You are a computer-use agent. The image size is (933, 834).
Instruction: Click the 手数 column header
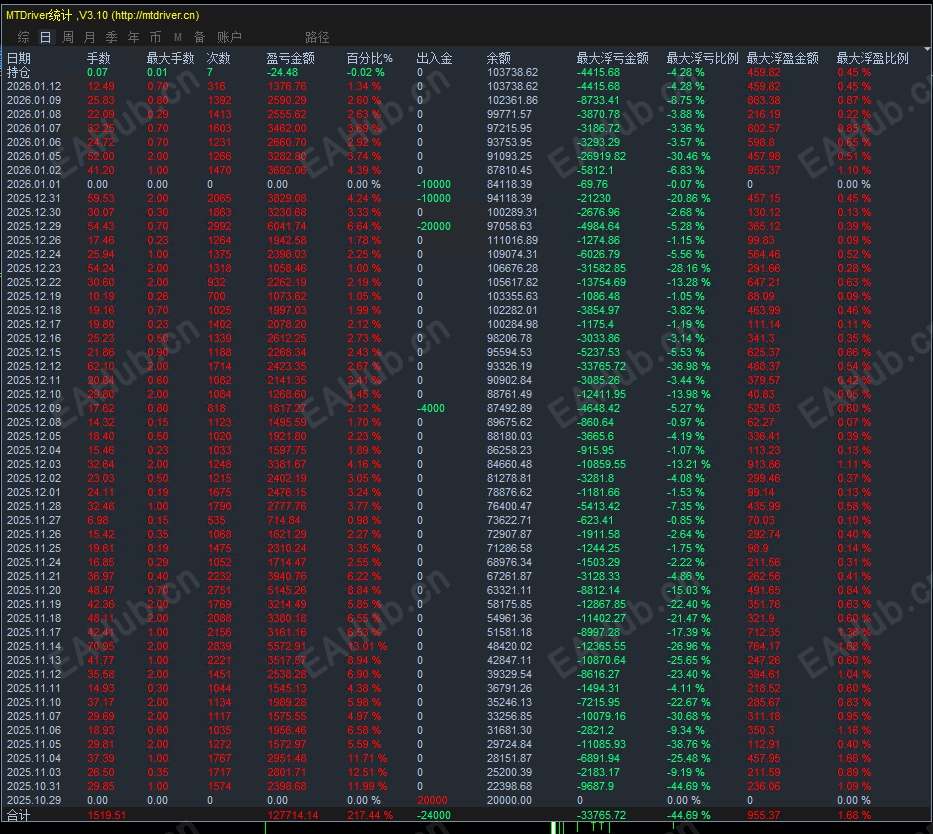point(99,58)
